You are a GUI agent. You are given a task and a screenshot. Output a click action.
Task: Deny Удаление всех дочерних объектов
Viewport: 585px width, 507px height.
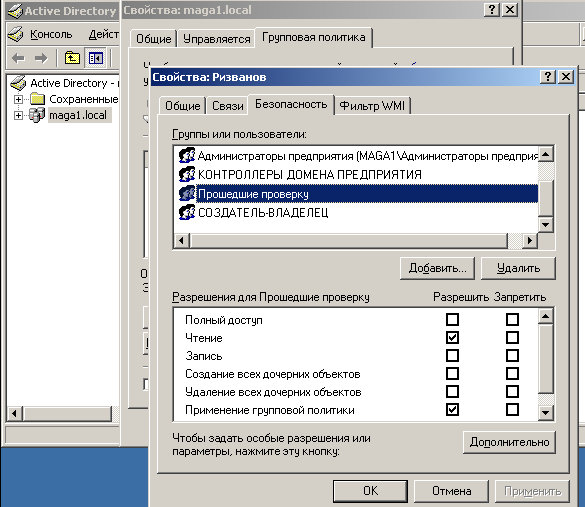pyautogui.click(x=512, y=392)
